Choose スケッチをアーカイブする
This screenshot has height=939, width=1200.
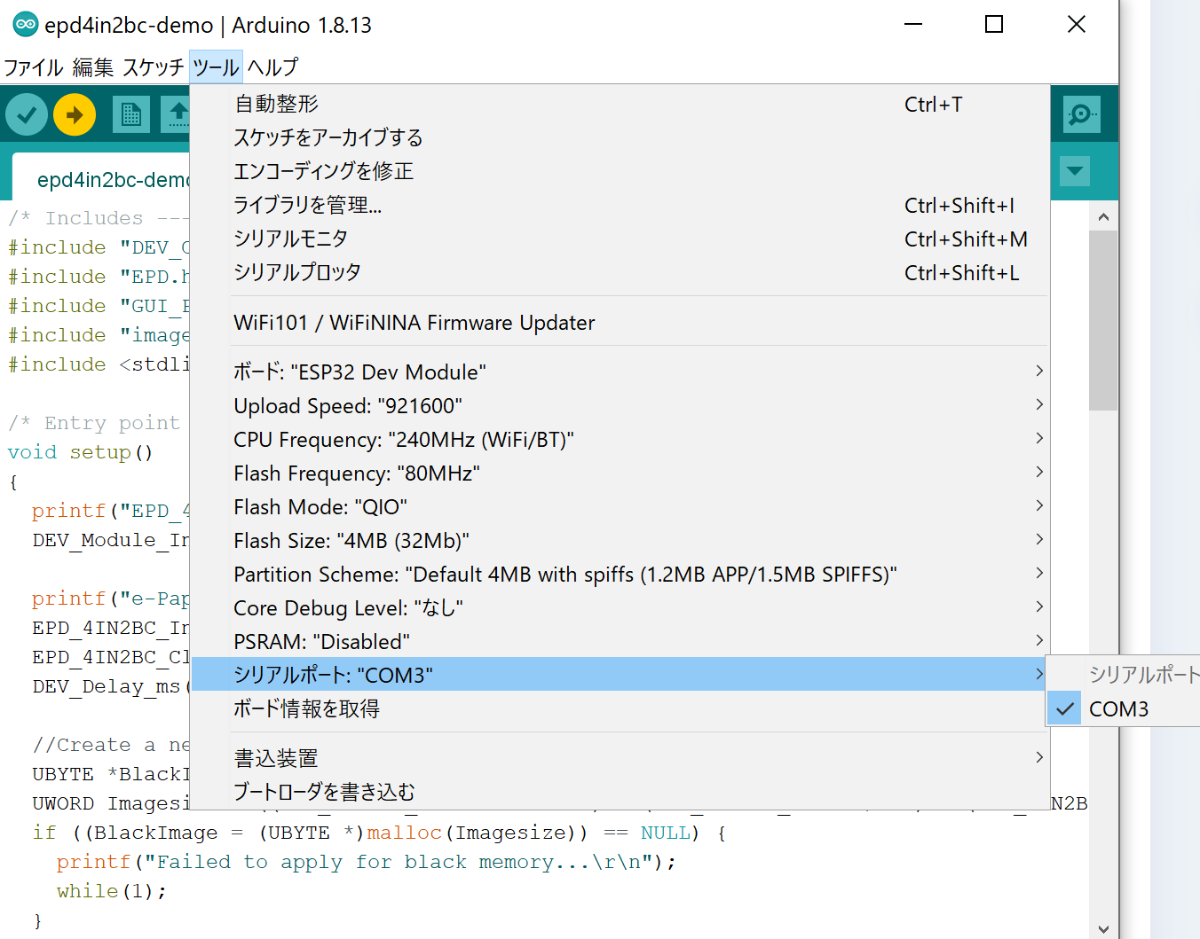pos(619,138)
